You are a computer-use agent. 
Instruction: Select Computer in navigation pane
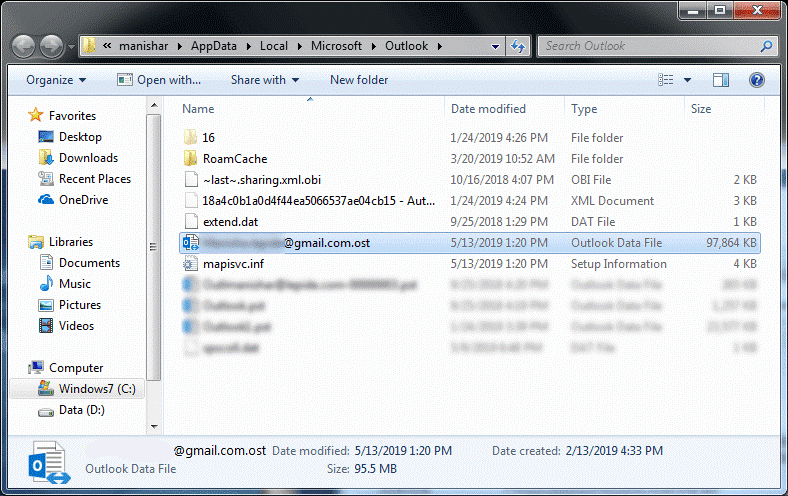(76, 368)
